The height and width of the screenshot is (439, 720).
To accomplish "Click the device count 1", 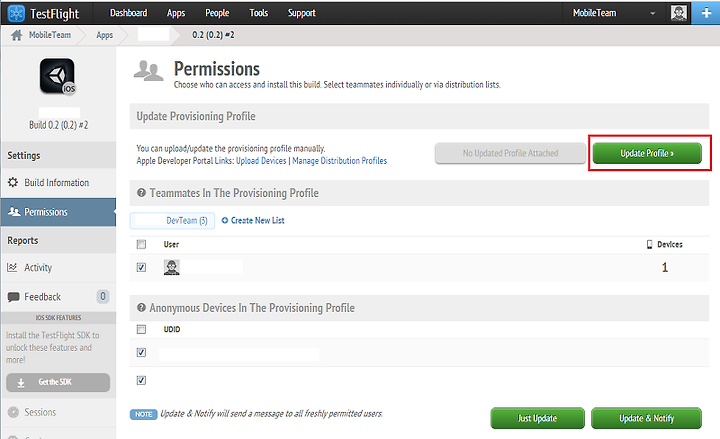I will [x=664, y=267].
